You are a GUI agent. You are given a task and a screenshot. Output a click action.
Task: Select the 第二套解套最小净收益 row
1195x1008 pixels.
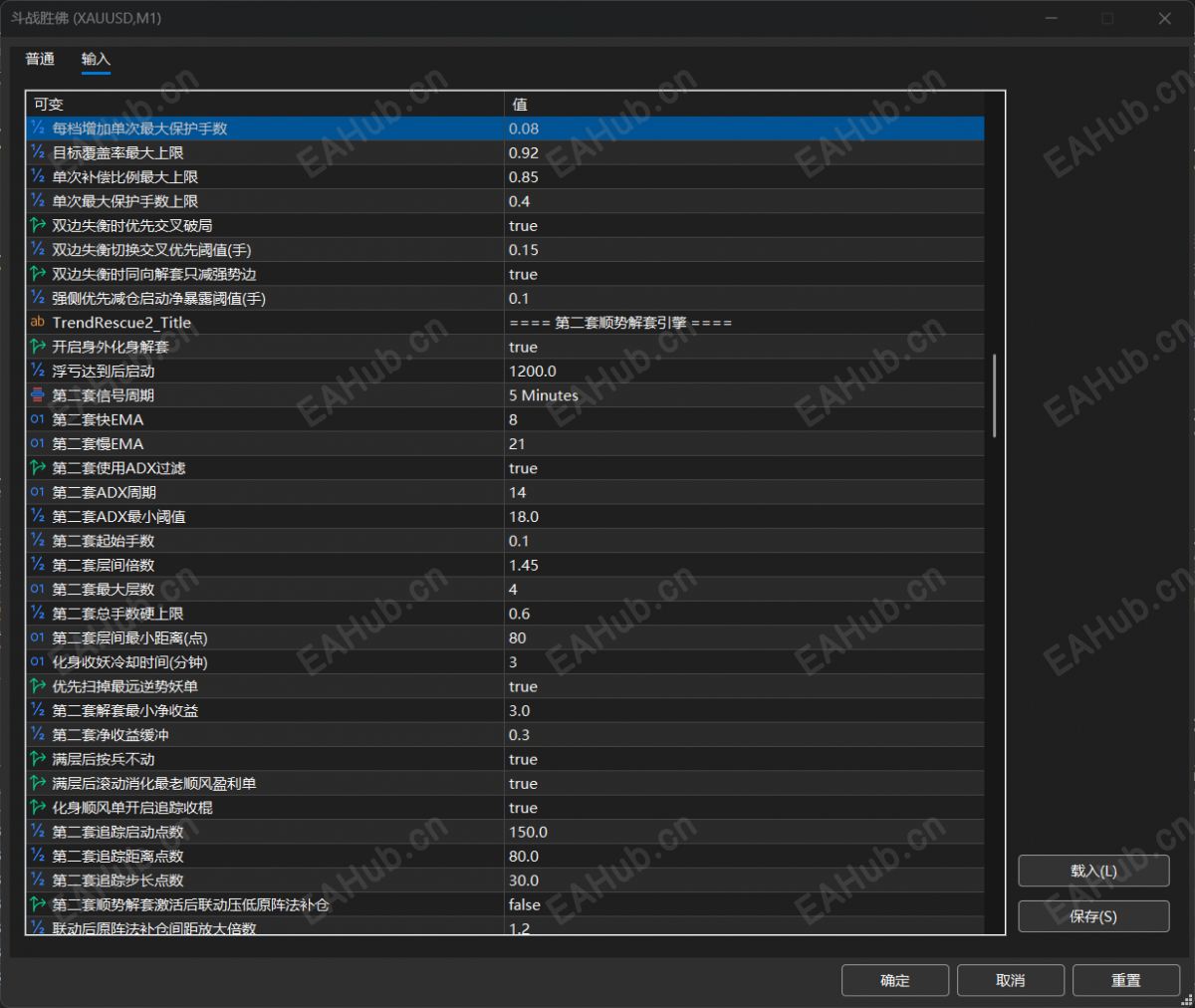pyautogui.click(x=505, y=711)
